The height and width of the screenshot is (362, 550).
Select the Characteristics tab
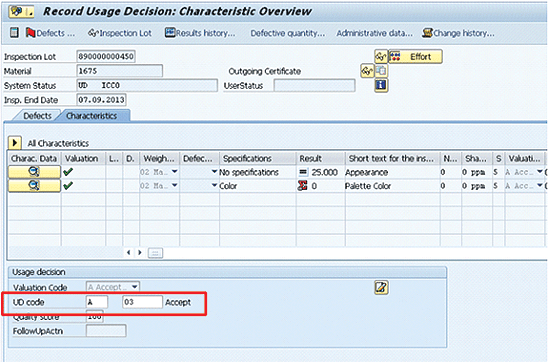[x=92, y=116]
